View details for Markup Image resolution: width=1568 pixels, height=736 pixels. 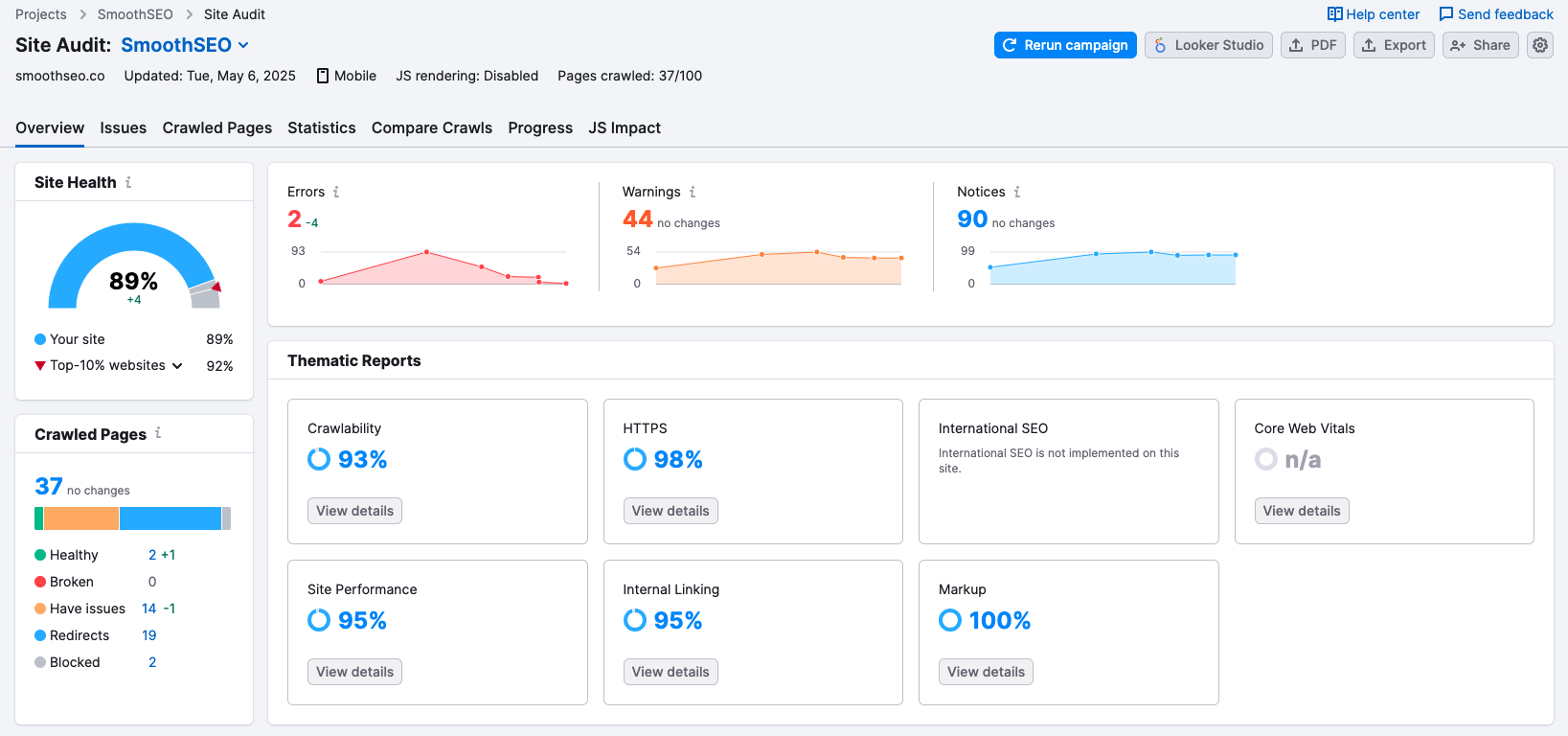click(x=986, y=672)
